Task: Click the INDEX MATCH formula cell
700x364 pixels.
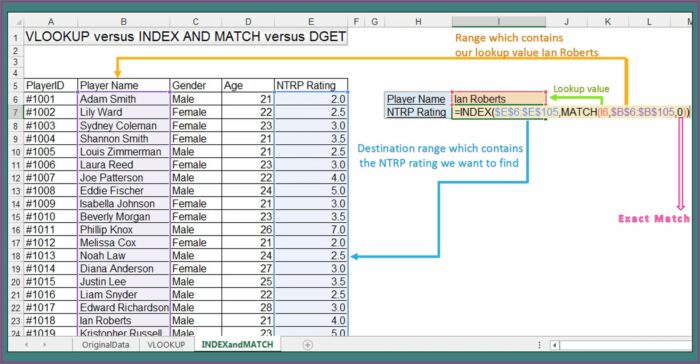Action: (x=571, y=112)
